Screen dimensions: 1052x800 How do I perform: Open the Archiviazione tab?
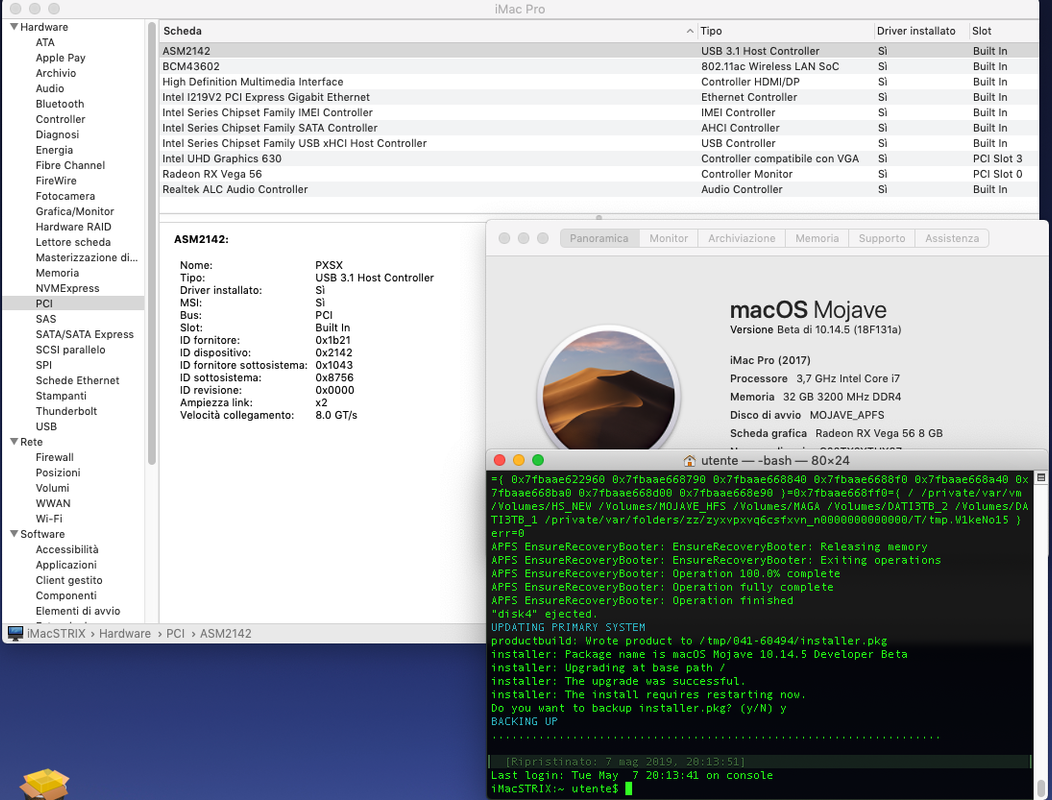coord(741,238)
